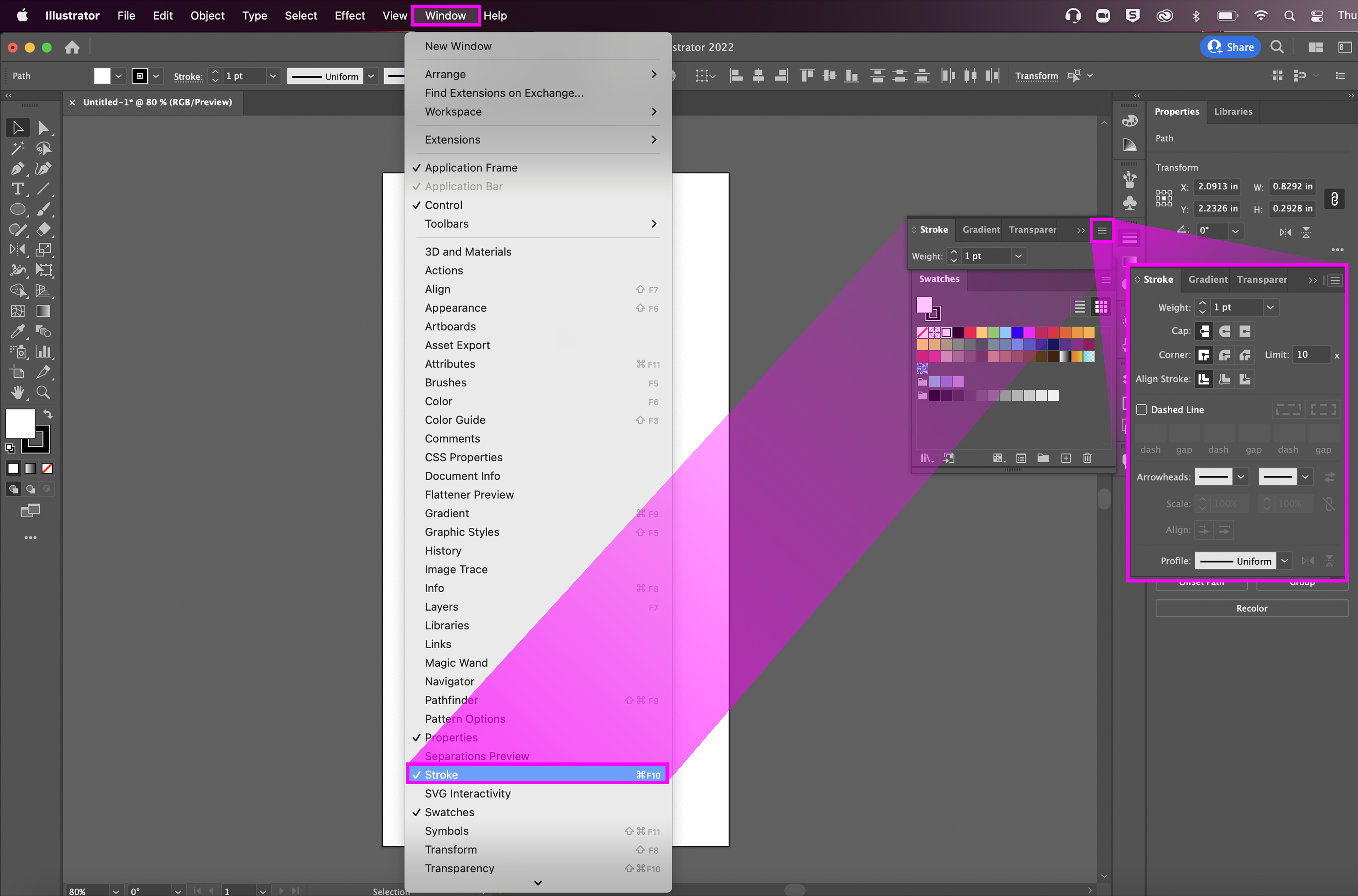The width and height of the screenshot is (1358, 896).
Task: Enable the Dashed Line checkbox
Action: point(1141,410)
